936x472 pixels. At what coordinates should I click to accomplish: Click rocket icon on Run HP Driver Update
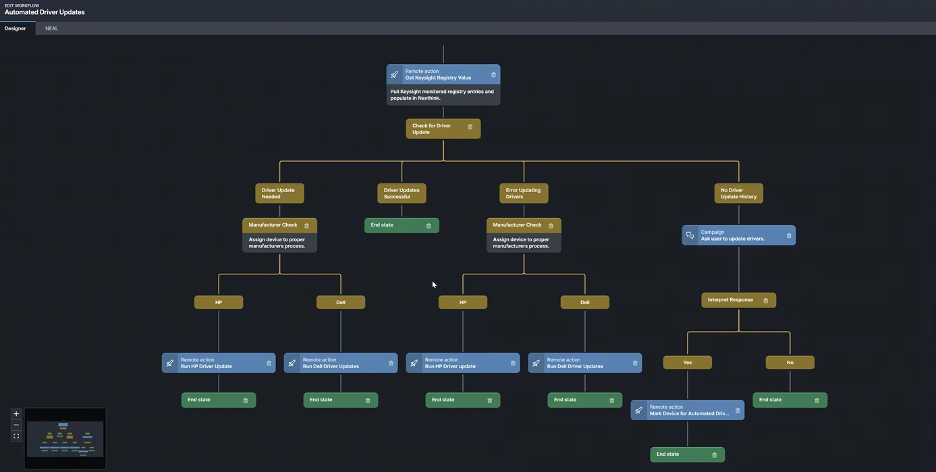[171, 363]
